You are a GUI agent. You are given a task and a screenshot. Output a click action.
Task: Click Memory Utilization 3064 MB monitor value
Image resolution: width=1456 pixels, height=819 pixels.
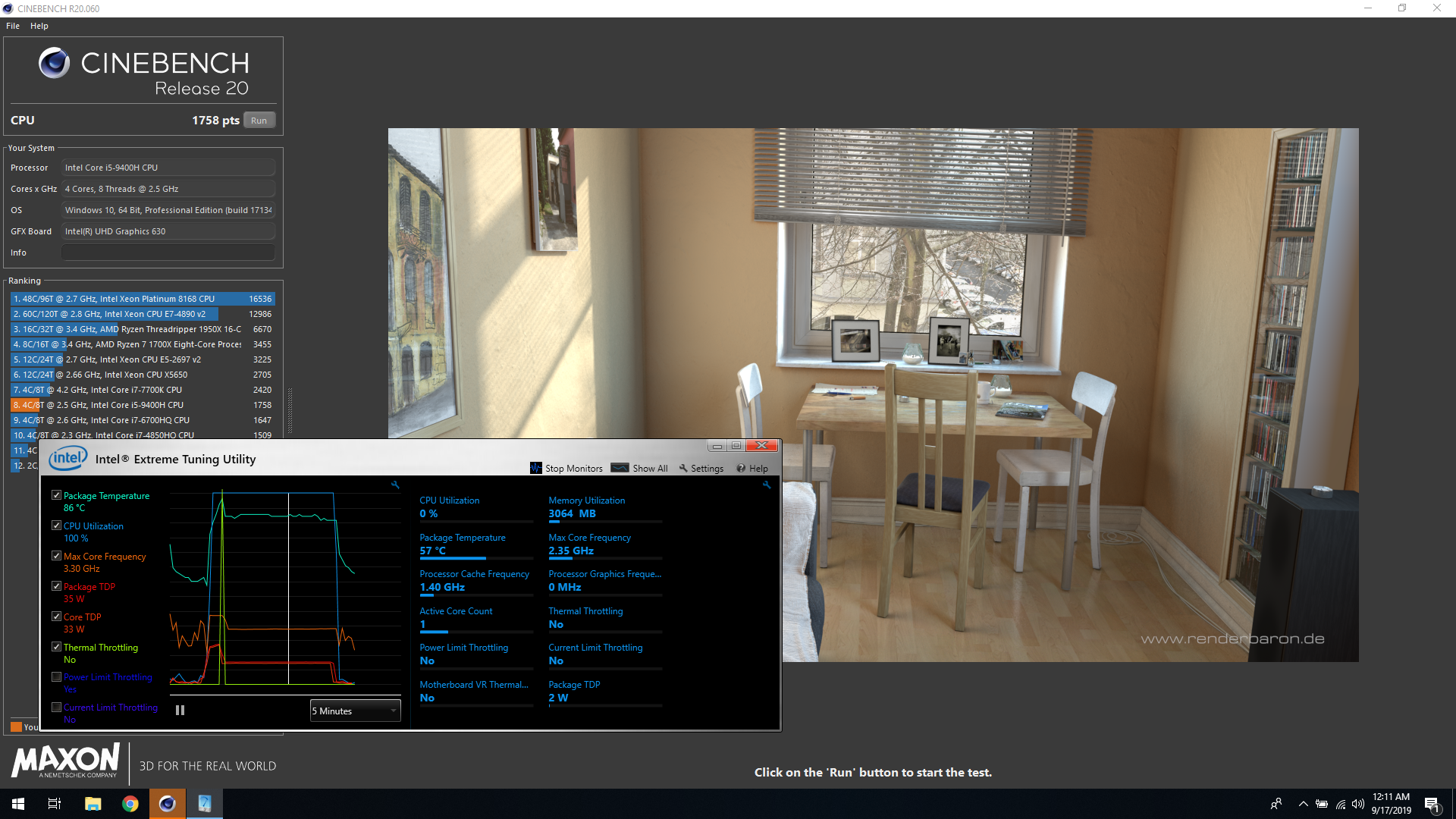coord(572,513)
